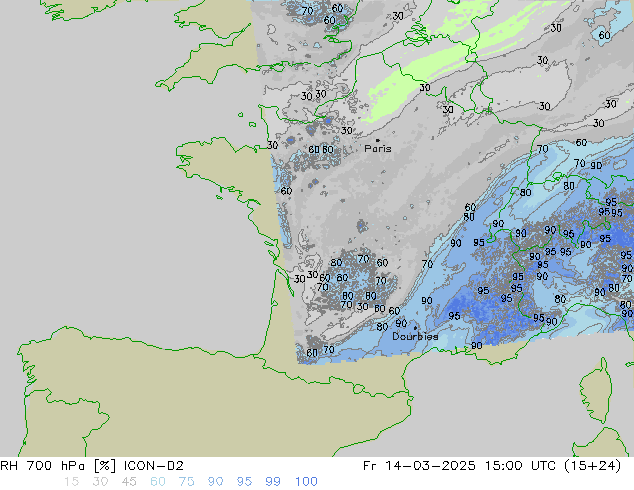Click the 'Fr 14-03-2025 15:00 UTC (15+24)' timestamp
The width and height of the screenshot is (634, 490).
point(492,466)
